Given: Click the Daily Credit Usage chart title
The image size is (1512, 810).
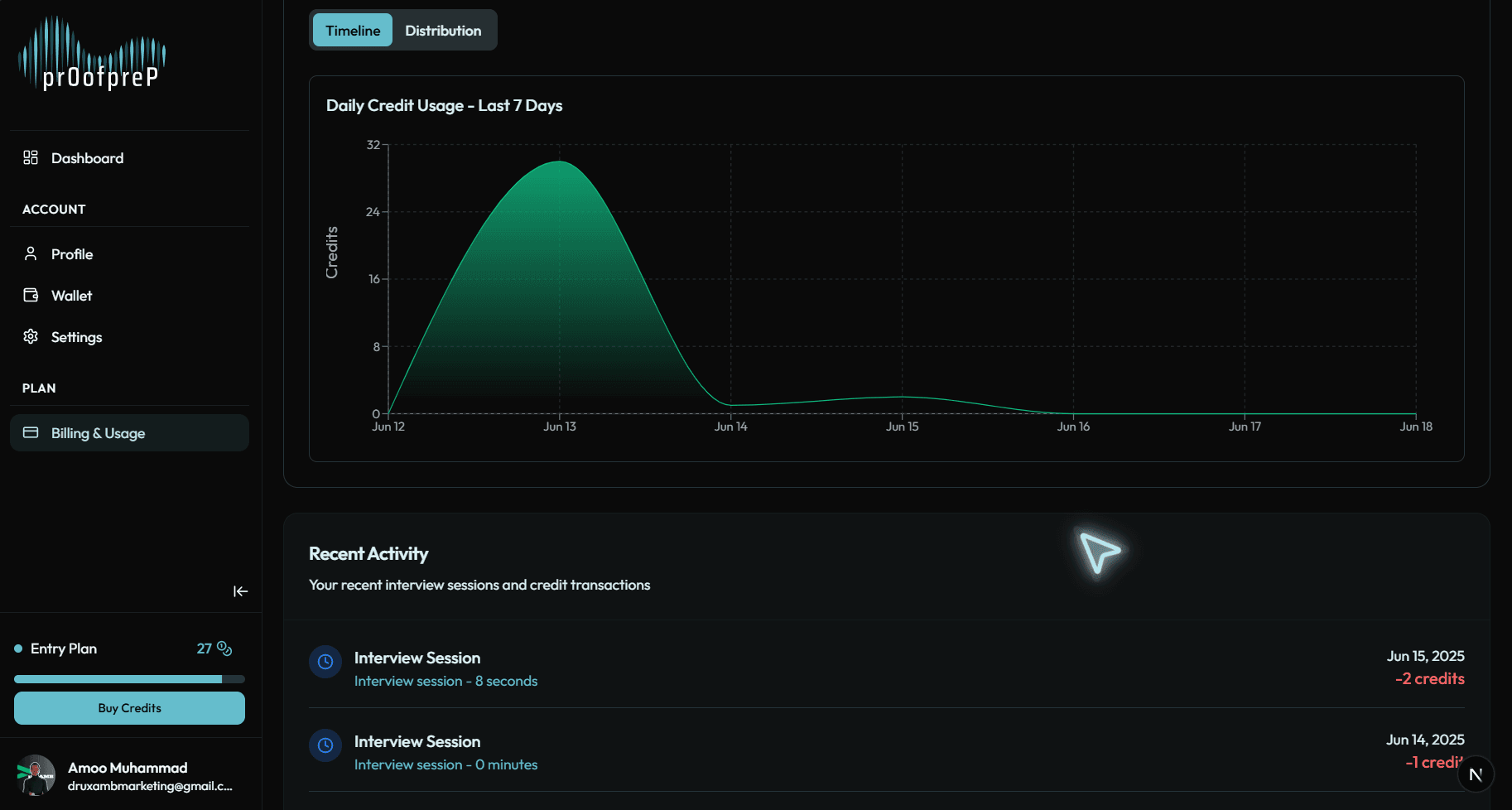Looking at the screenshot, I should 444,105.
